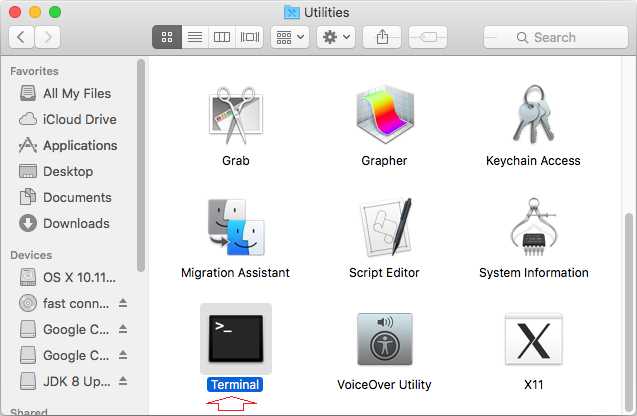This screenshot has width=637, height=416.
Task: Select the Terminal application icon
Action: (236, 339)
